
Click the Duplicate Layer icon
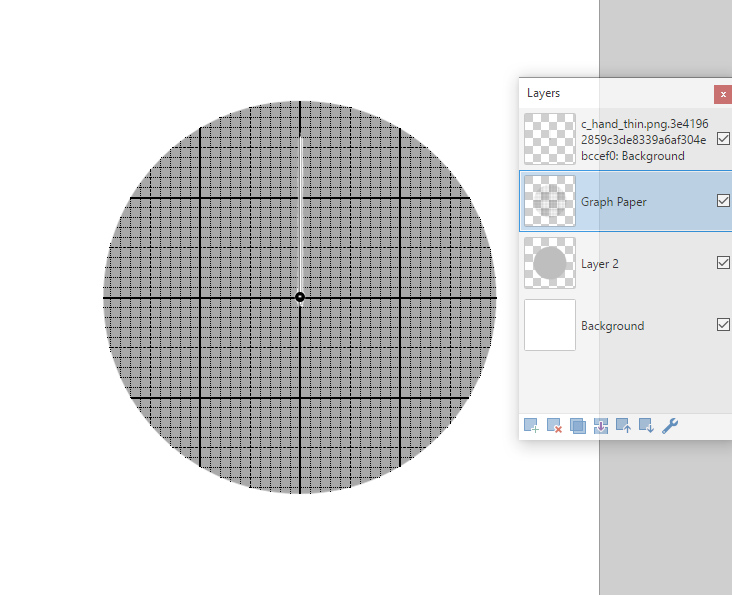tap(577, 426)
